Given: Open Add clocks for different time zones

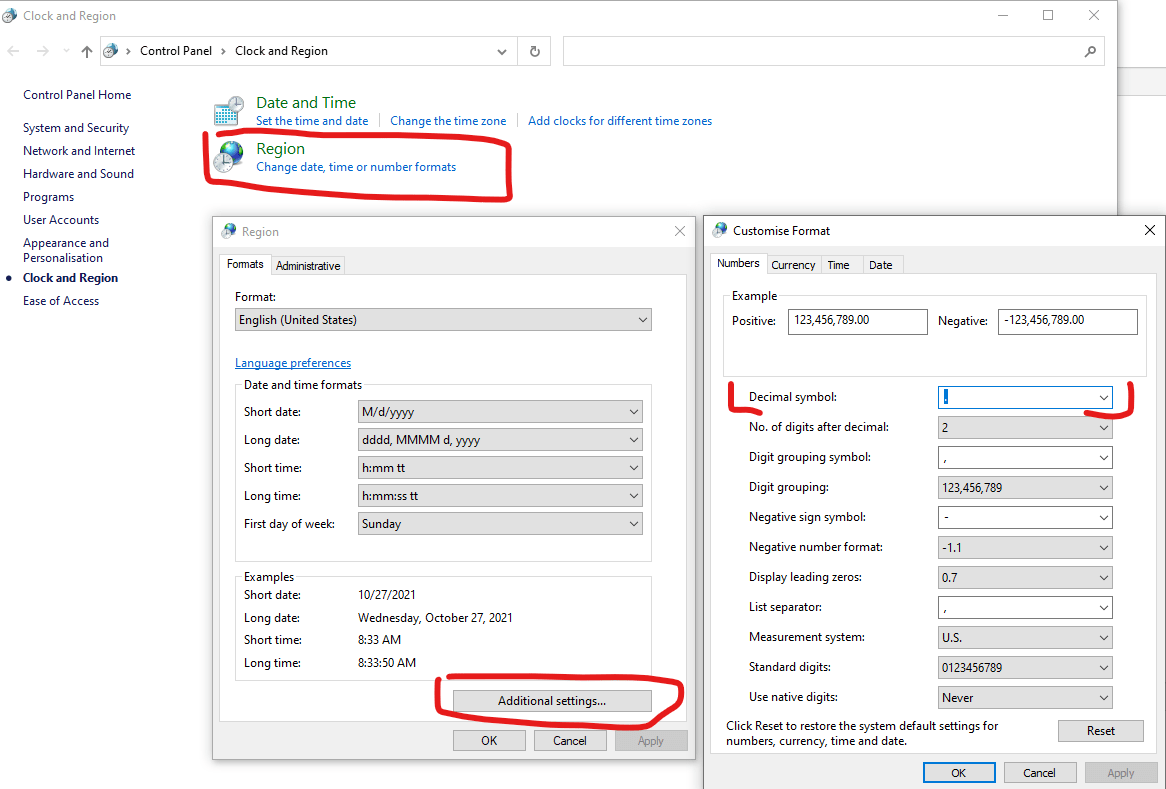Looking at the screenshot, I should tap(619, 120).
